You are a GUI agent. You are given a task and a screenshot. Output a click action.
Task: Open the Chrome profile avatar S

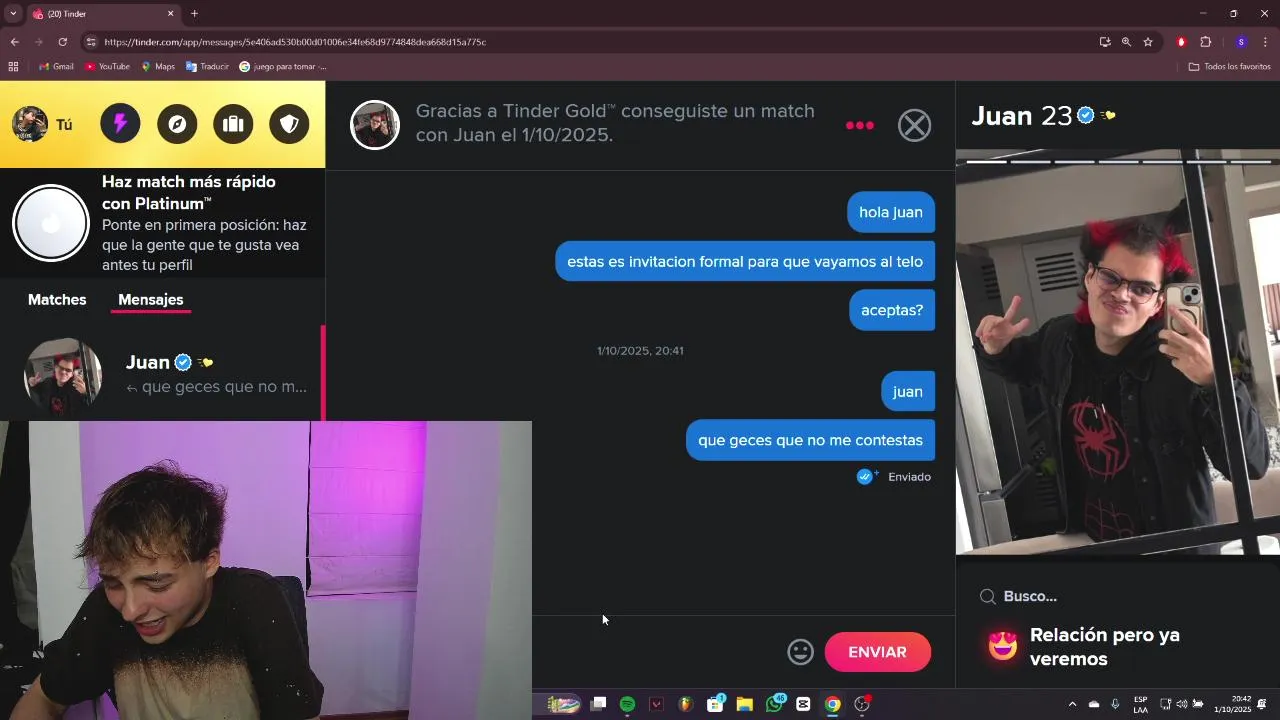tap(1241, 42)
